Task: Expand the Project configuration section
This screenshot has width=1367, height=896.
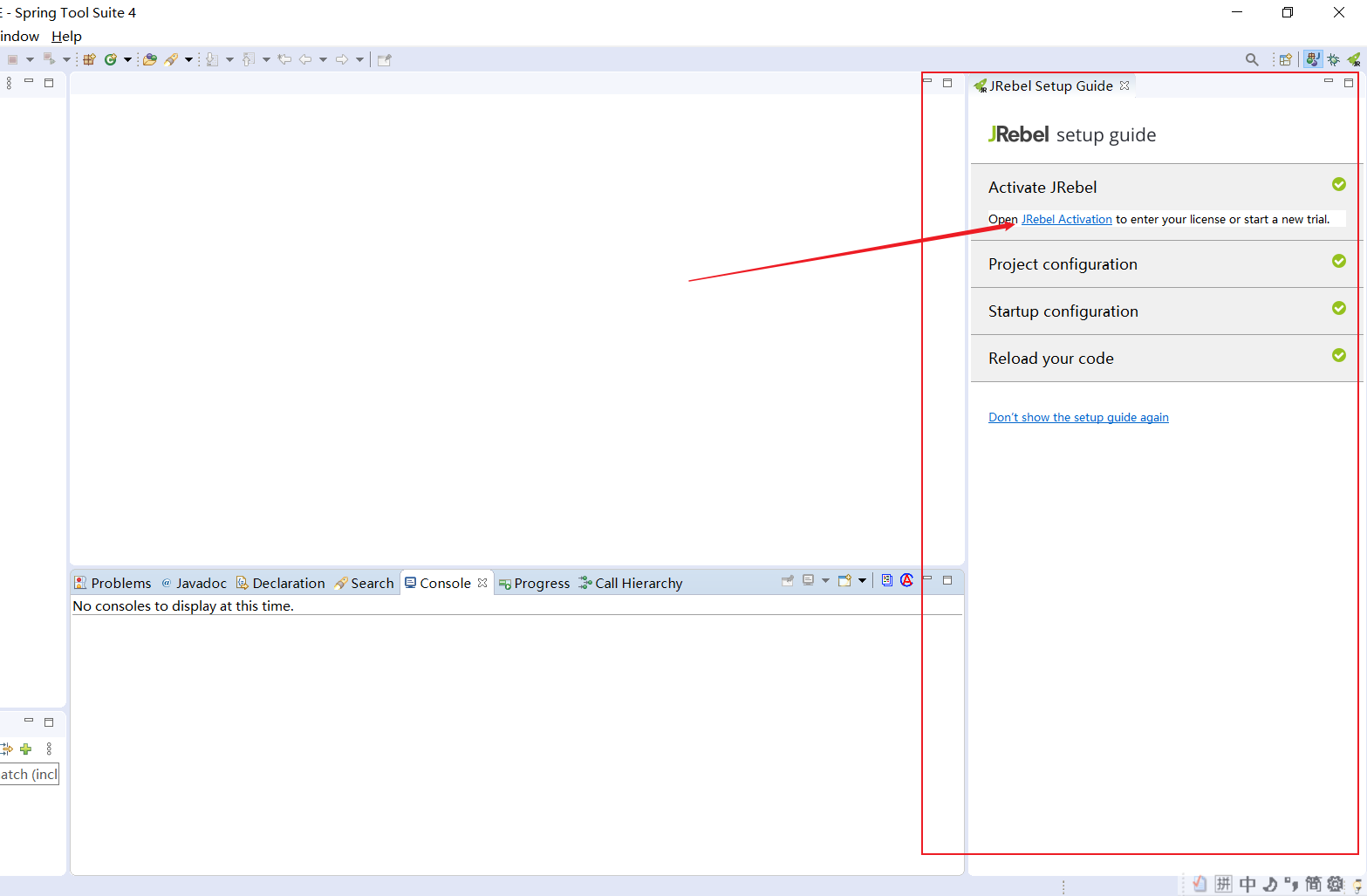Action: (x=1063, y=263)
